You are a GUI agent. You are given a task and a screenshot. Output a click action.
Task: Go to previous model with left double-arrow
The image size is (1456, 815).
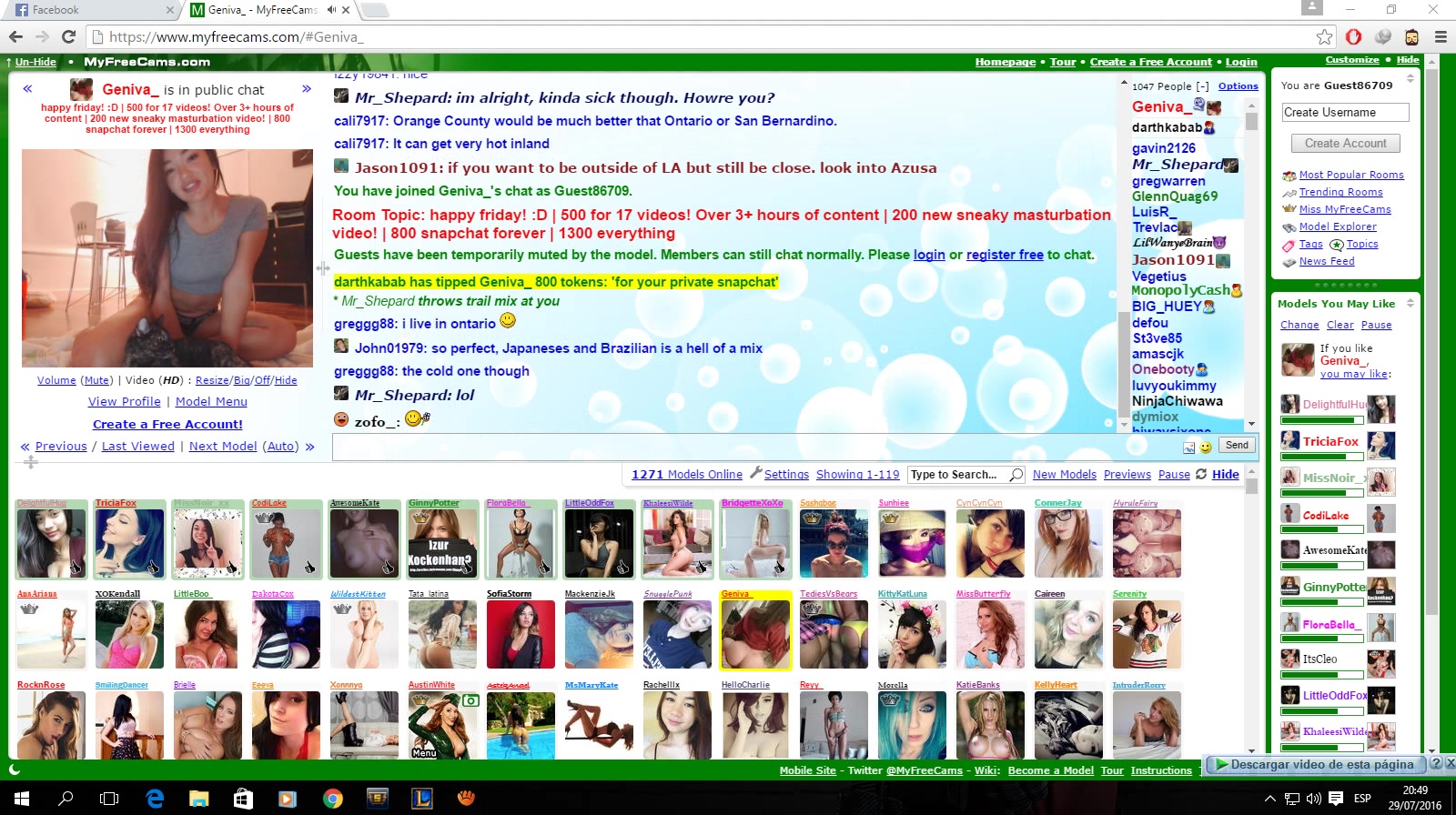click(27, 88)
